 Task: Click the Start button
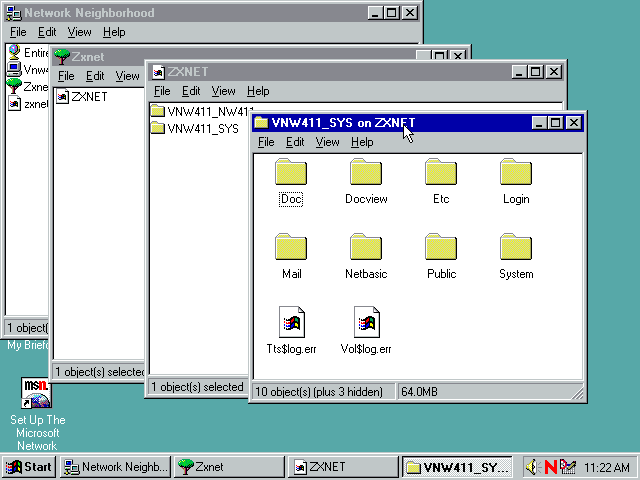tap(28, 467)
